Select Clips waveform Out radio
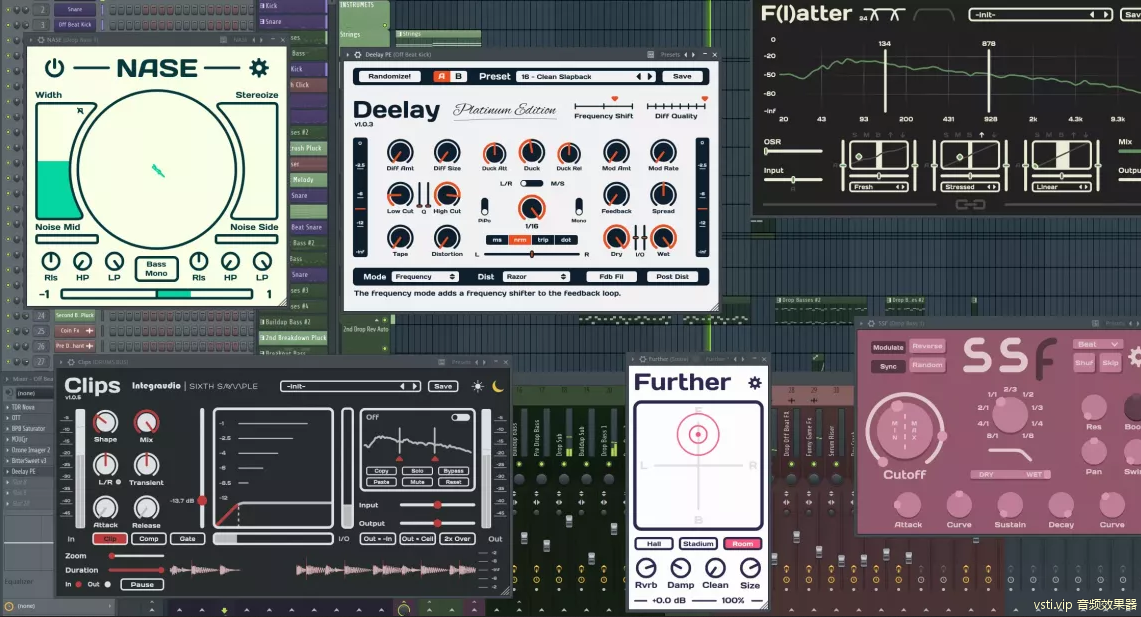The height and width of the screenshot is (617, 1141). pos(108,584)
